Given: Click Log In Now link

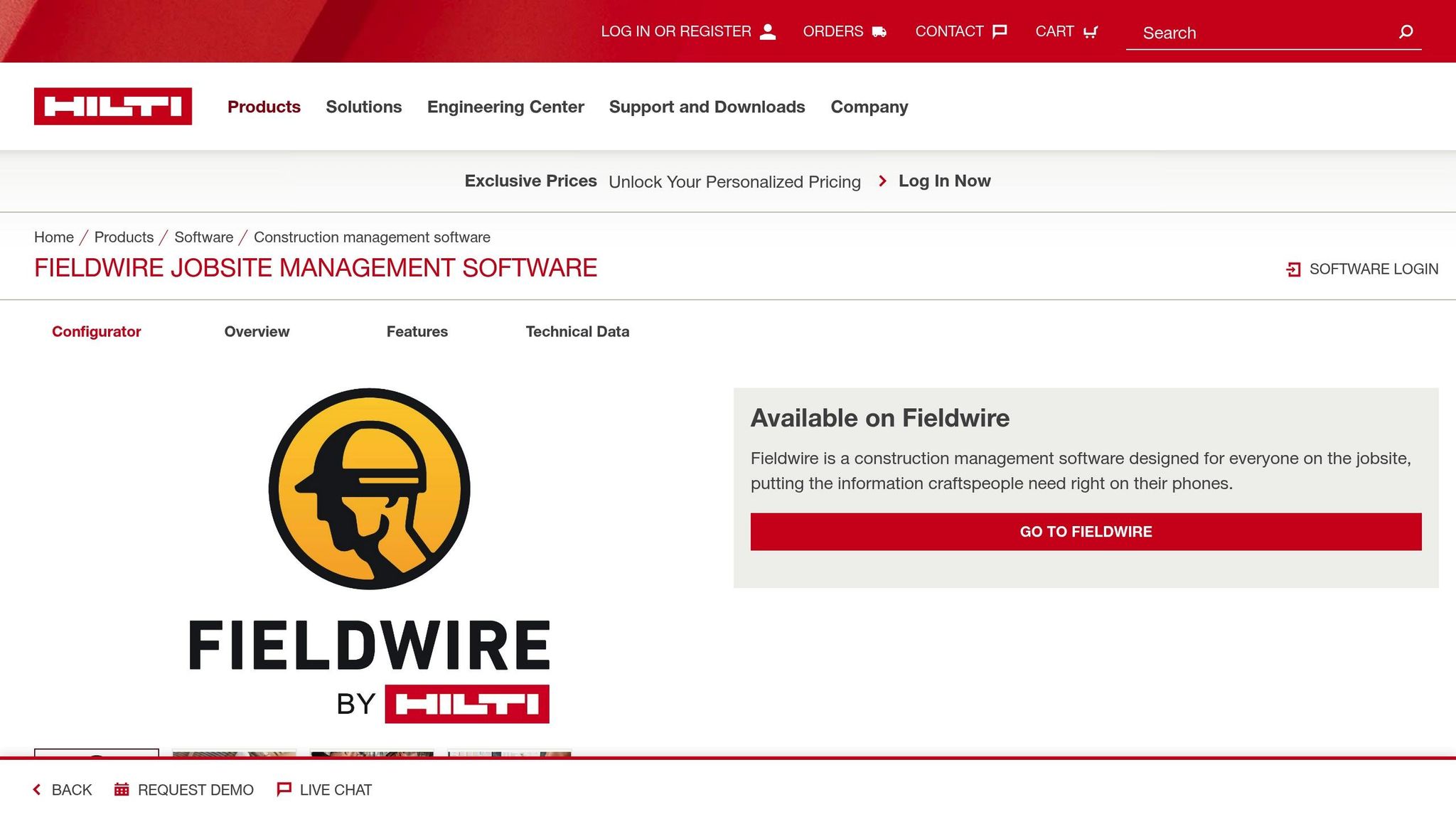Looking at the screenshot, I should click(944, 181).
